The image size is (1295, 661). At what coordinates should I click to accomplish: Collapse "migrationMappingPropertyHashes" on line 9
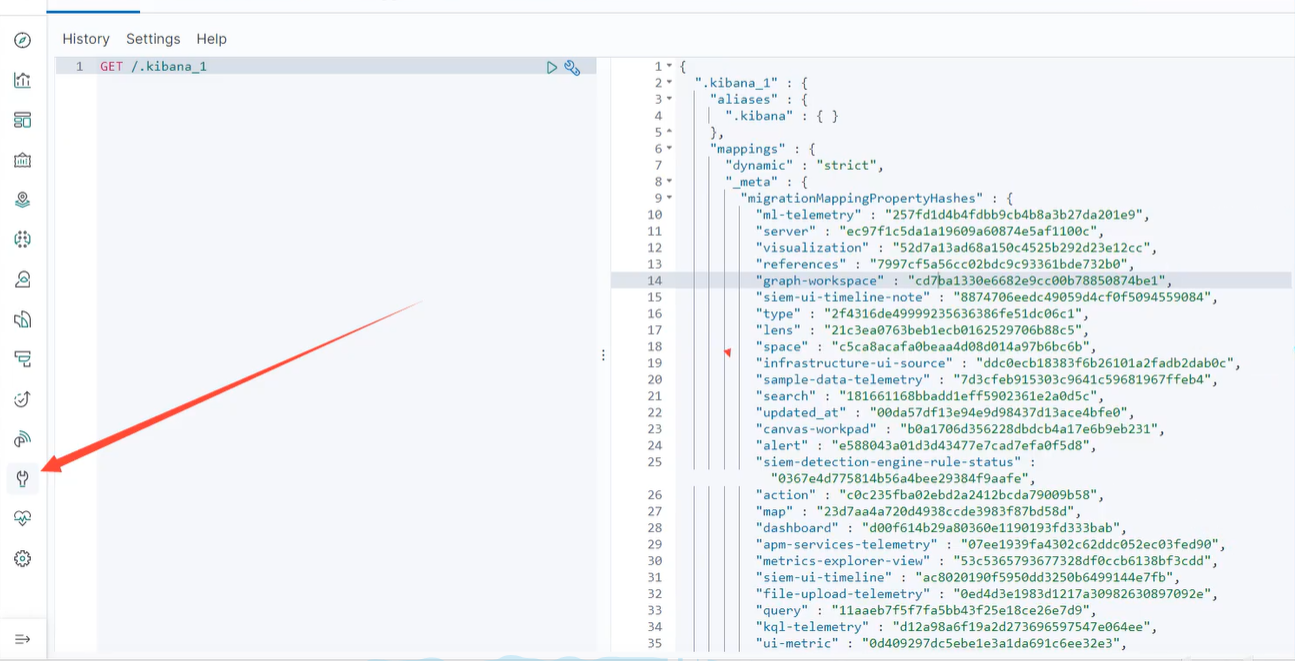click(x=669, y=198)
